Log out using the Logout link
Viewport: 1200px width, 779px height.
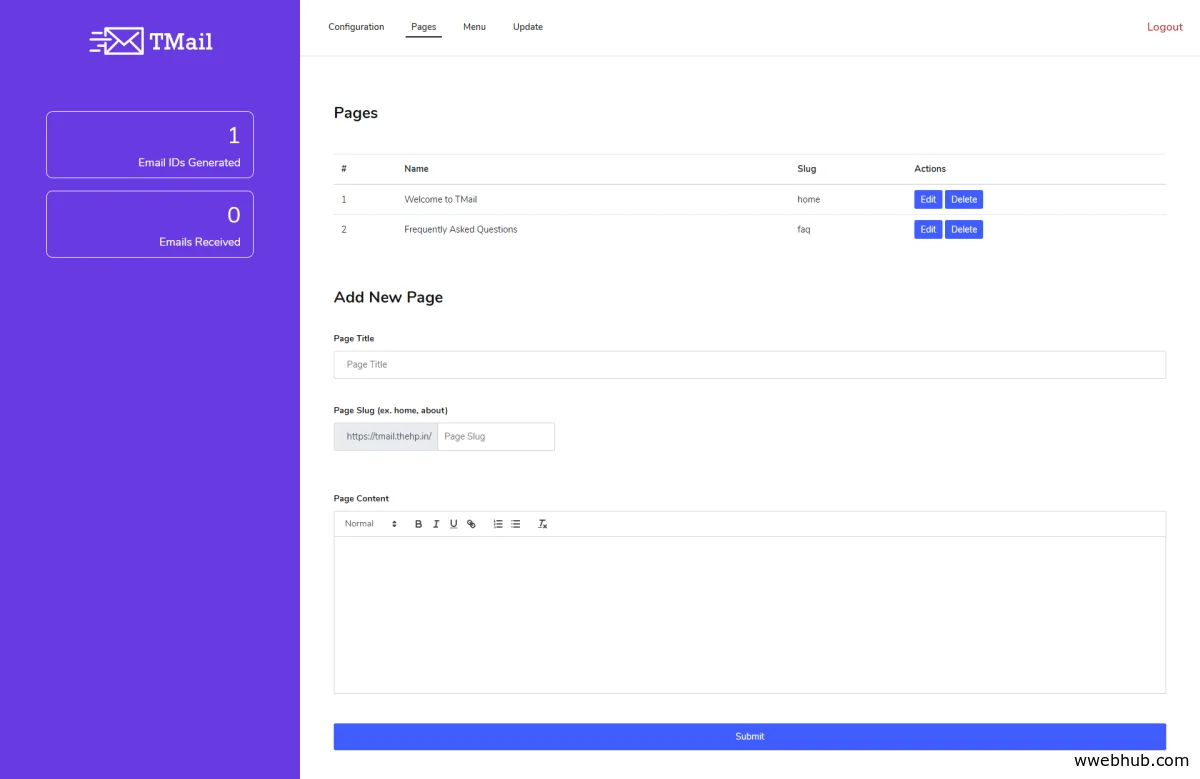1164,27
